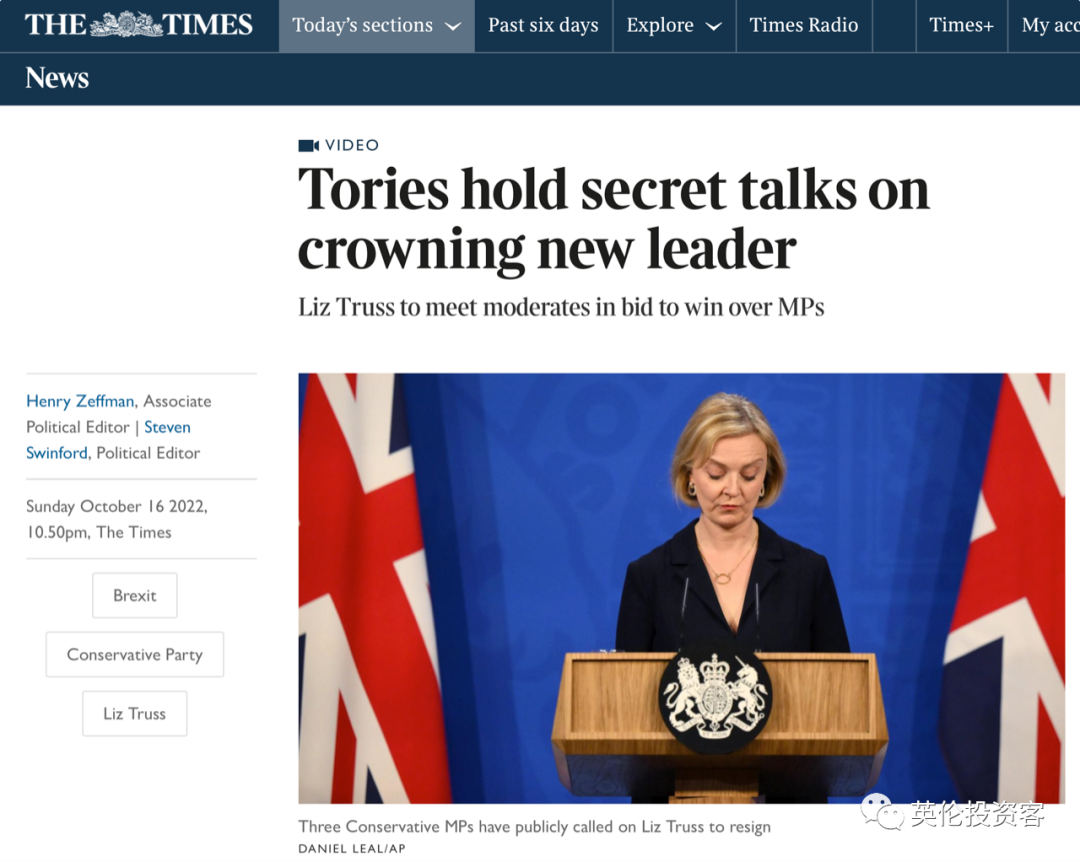Screen dimensions: 1080x862
Task: Click the VIDEO label text
Action: [x=352, y=145]
